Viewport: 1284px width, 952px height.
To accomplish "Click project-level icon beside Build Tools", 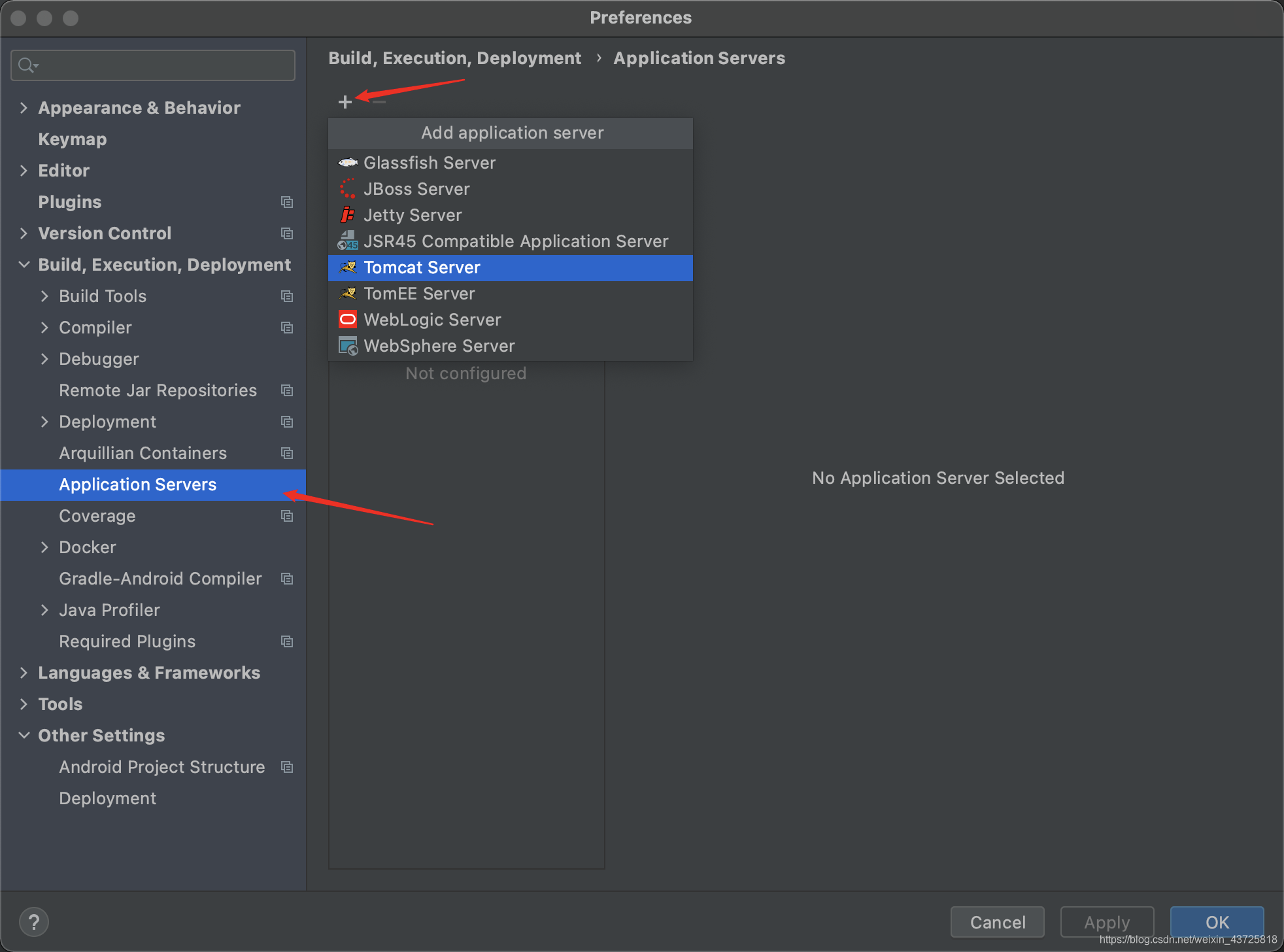I will click(287, 296).
